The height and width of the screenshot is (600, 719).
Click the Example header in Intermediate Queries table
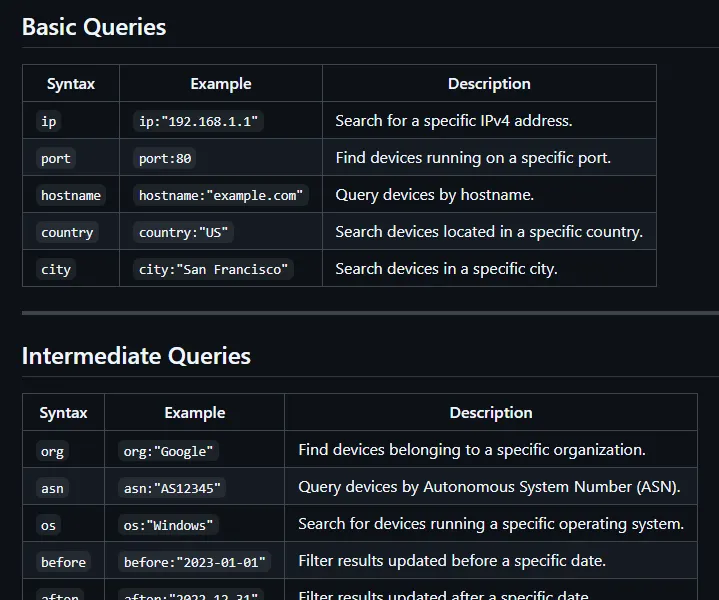(195, 413)
